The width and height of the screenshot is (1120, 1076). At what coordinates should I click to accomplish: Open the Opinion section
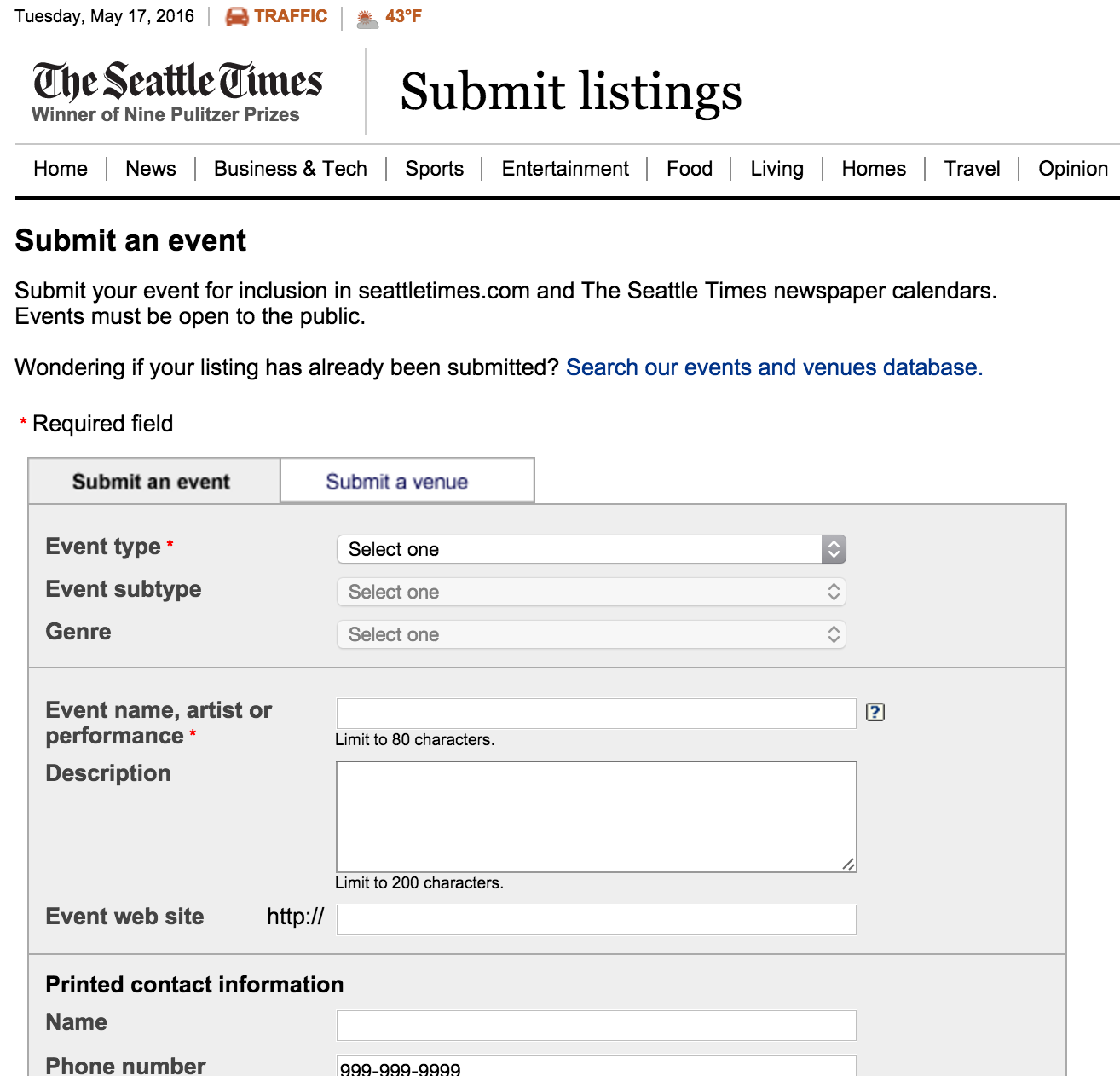click(1071, 168)
